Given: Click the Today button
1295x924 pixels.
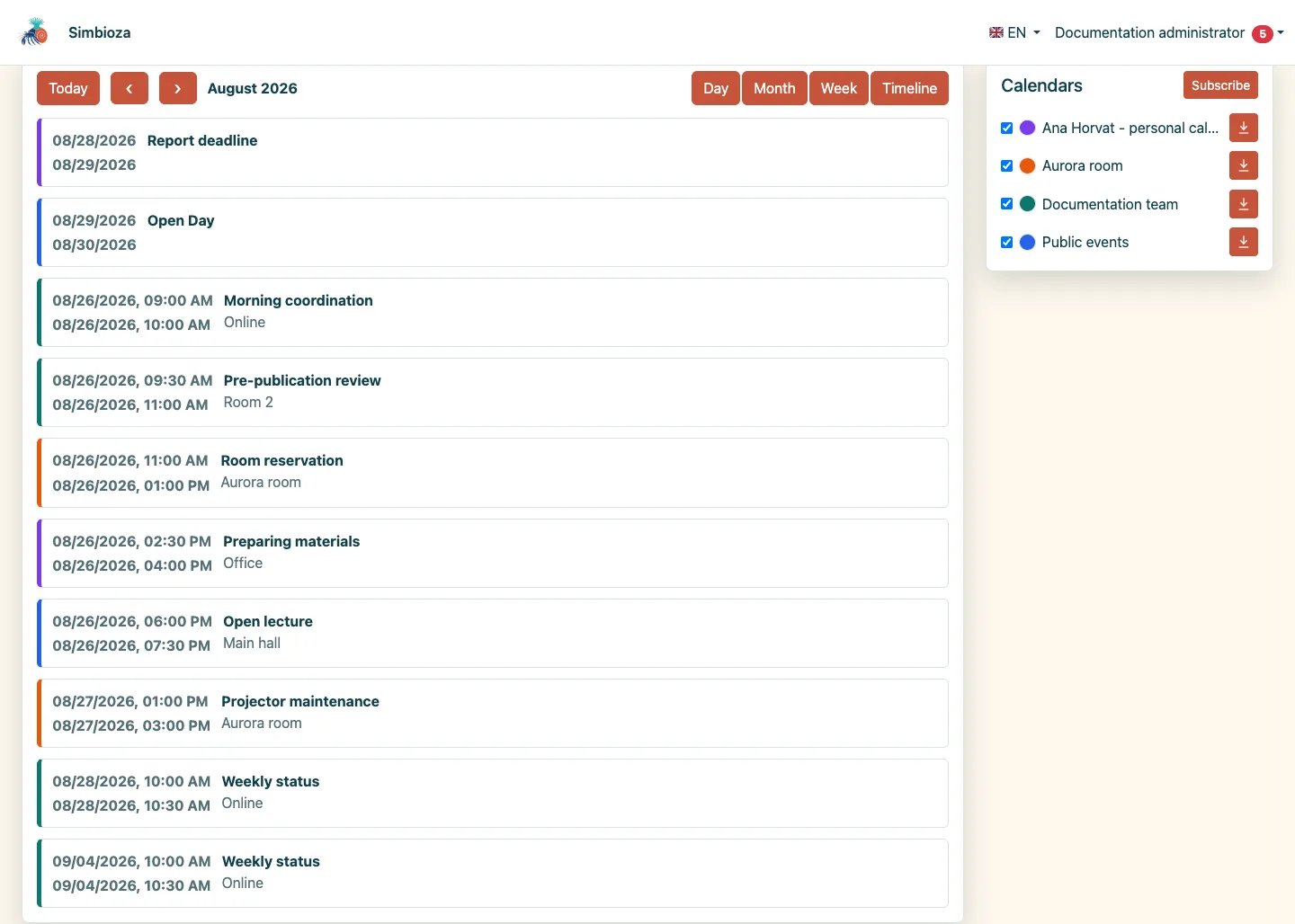Looking at the screenshot, I should [68, 88].
